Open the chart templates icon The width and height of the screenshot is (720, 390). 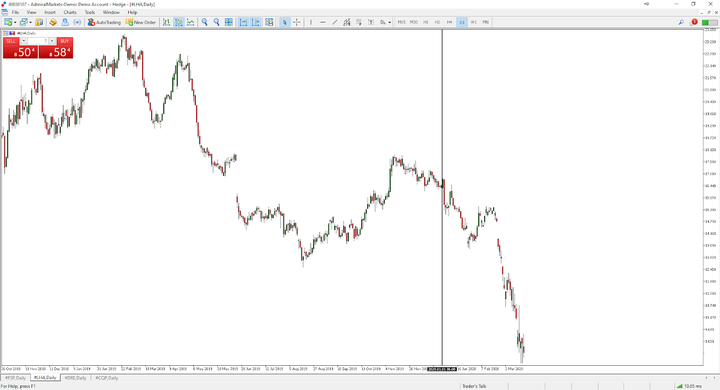point(270,22)
